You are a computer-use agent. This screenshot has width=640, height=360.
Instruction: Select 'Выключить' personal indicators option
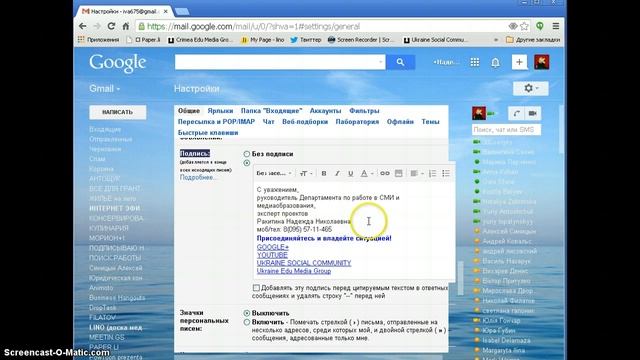(247, 313)
